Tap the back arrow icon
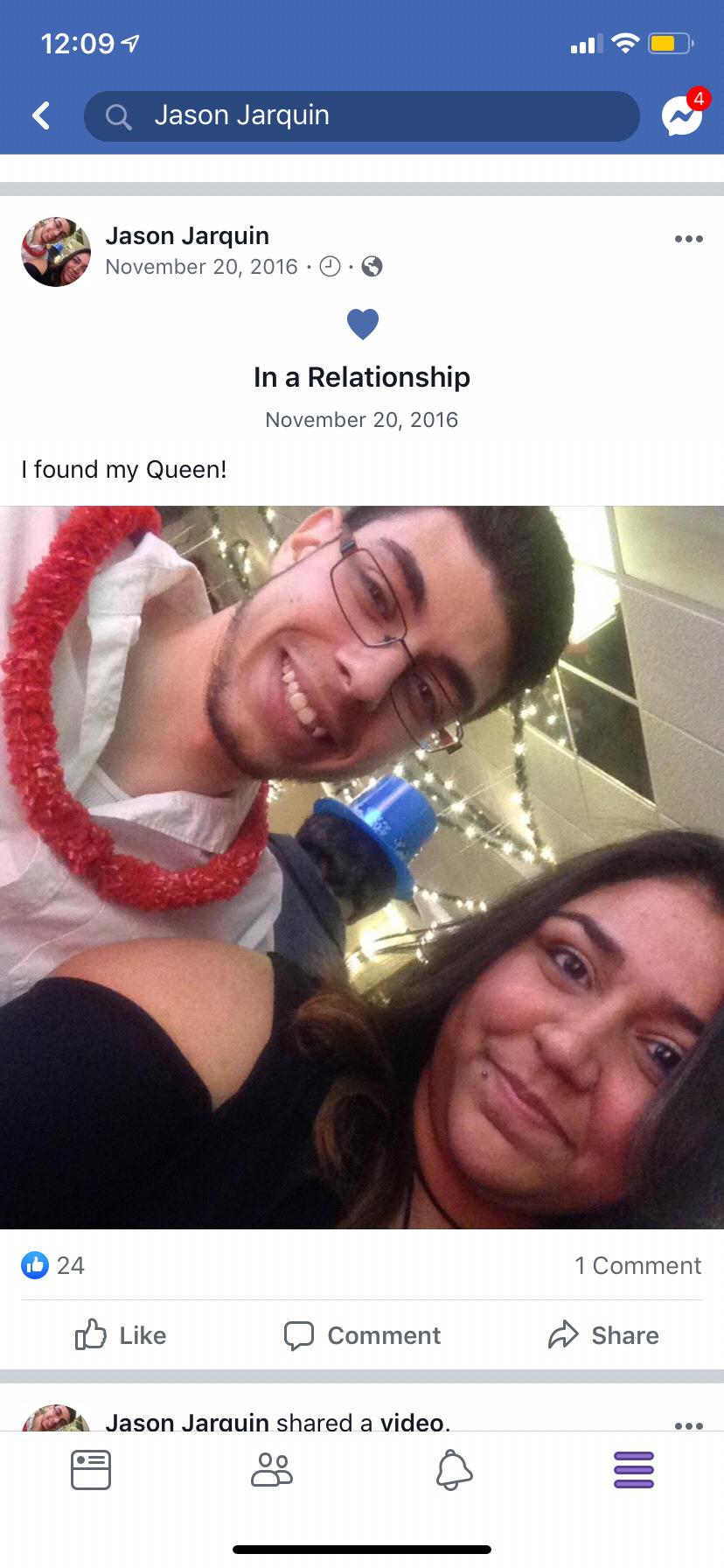The height and width of the screenshot is (1568, 724). 41,115
